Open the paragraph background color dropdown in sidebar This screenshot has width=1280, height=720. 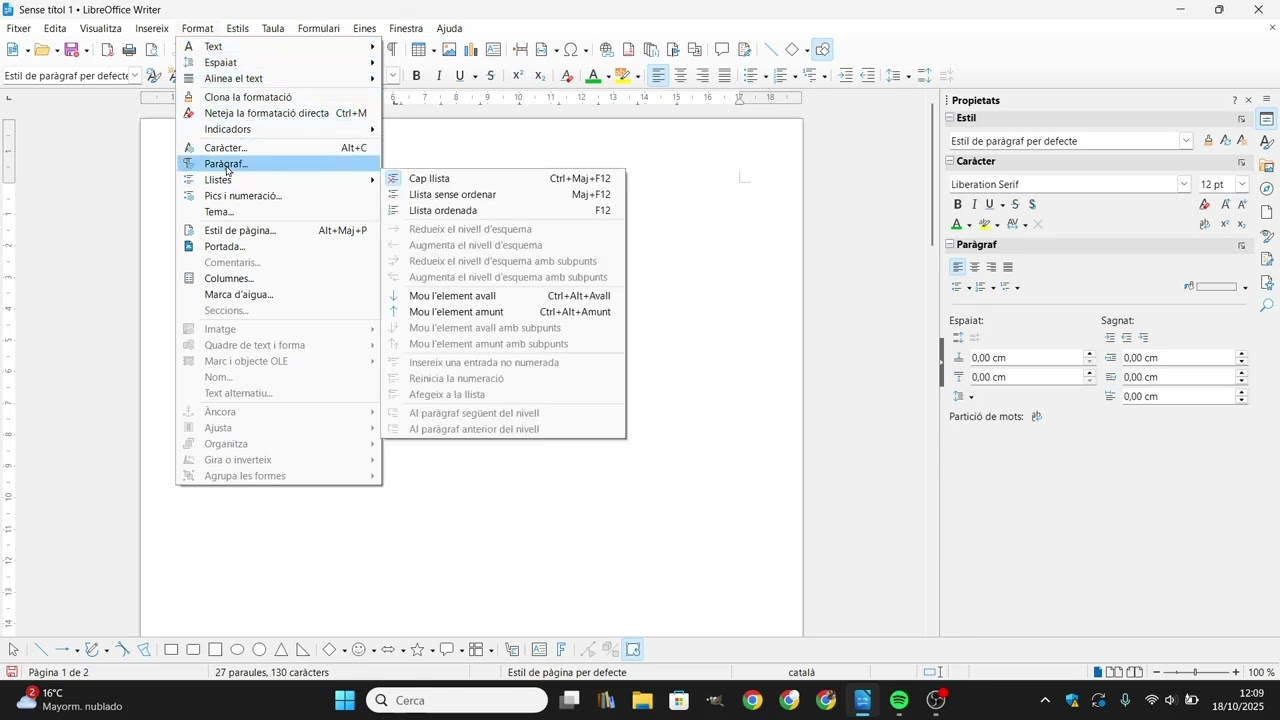1245,288
